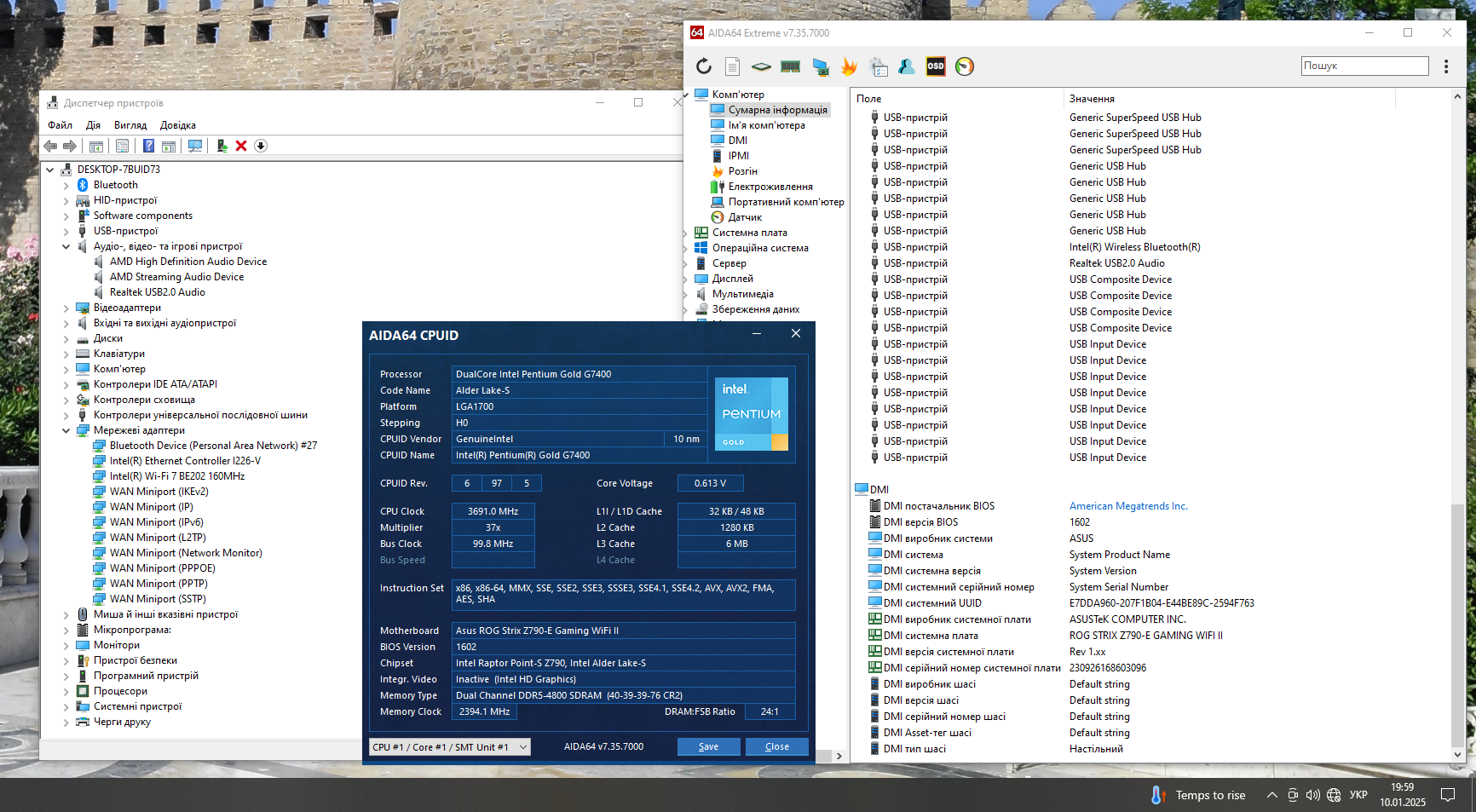Select Датчик in the AIDA64 tree
This screenshot has width=1476, height=812.
pyautogui.click(x=745, y=217)
